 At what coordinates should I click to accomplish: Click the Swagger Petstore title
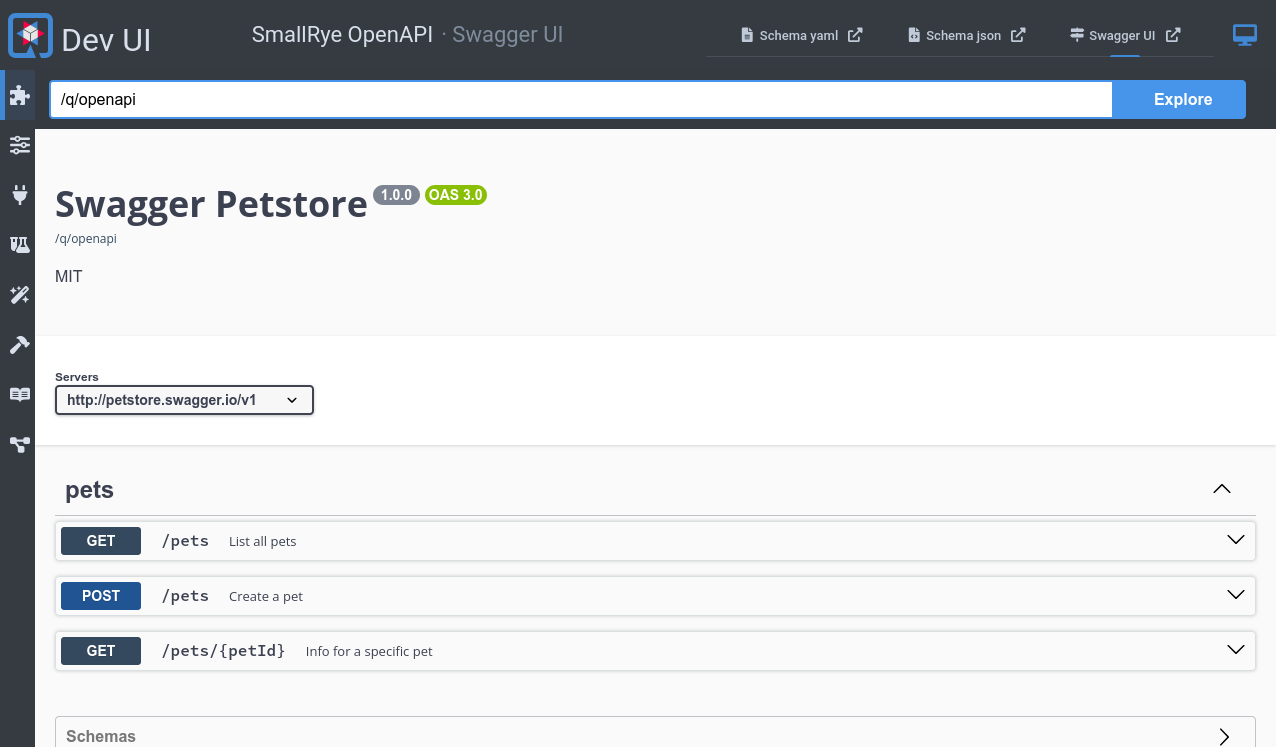click(211, 204)
